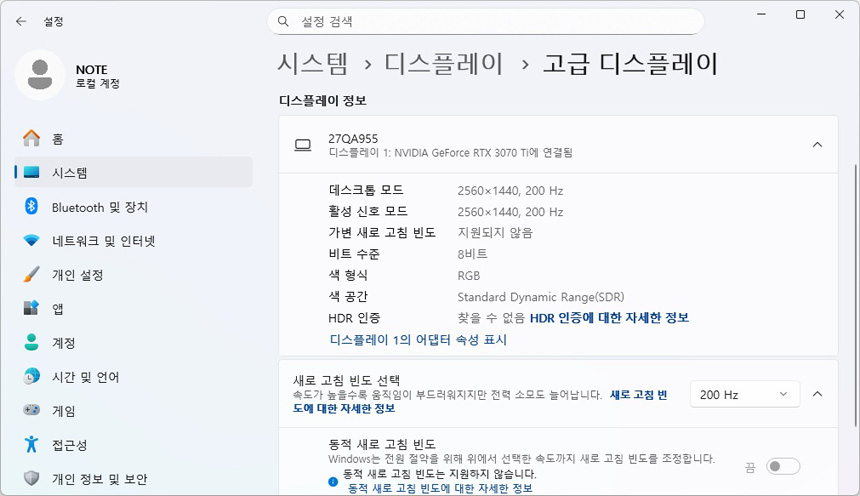Click 동적 새로 고침 빈도에 대한 자세한 정보 link
This screenshot has width=860, height=496.
[440, 489]
